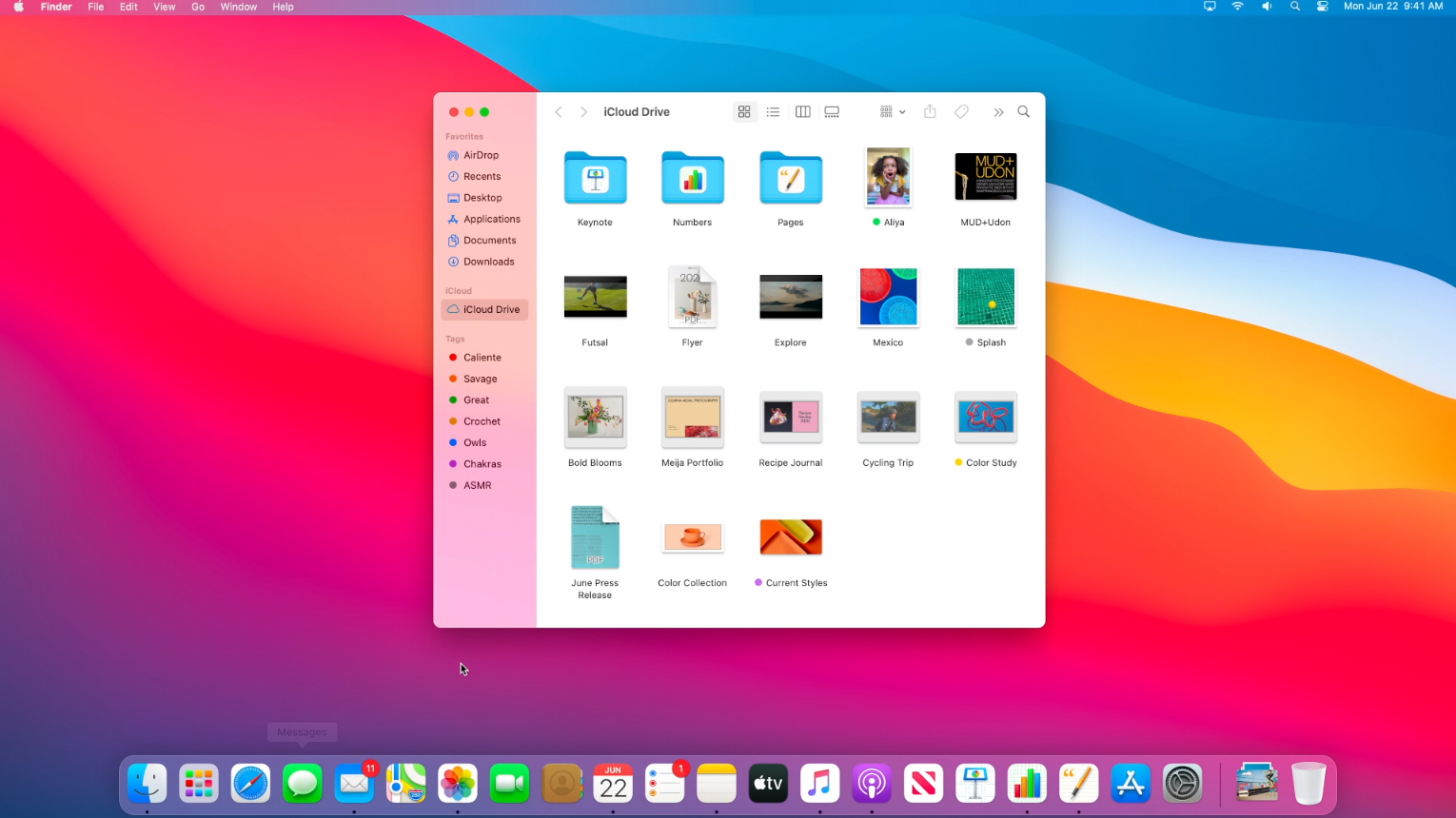Viewport: 1456px width, 818px height.
Task: Switch Finder to column view
Action: 802,112
